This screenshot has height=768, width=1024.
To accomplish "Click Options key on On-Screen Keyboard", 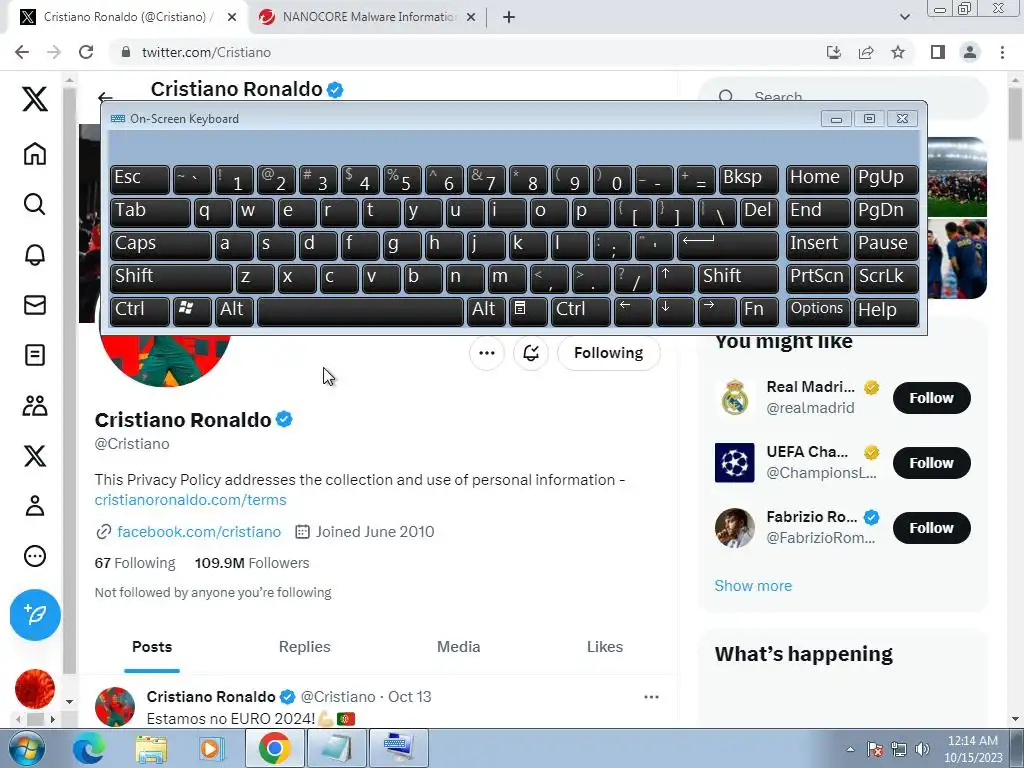I will point(818,311).
